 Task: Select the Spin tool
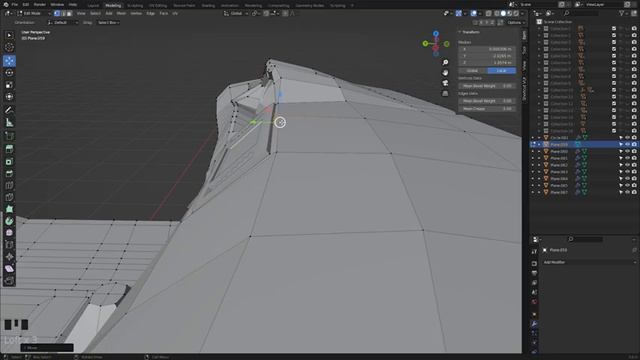tap(9, 221)
